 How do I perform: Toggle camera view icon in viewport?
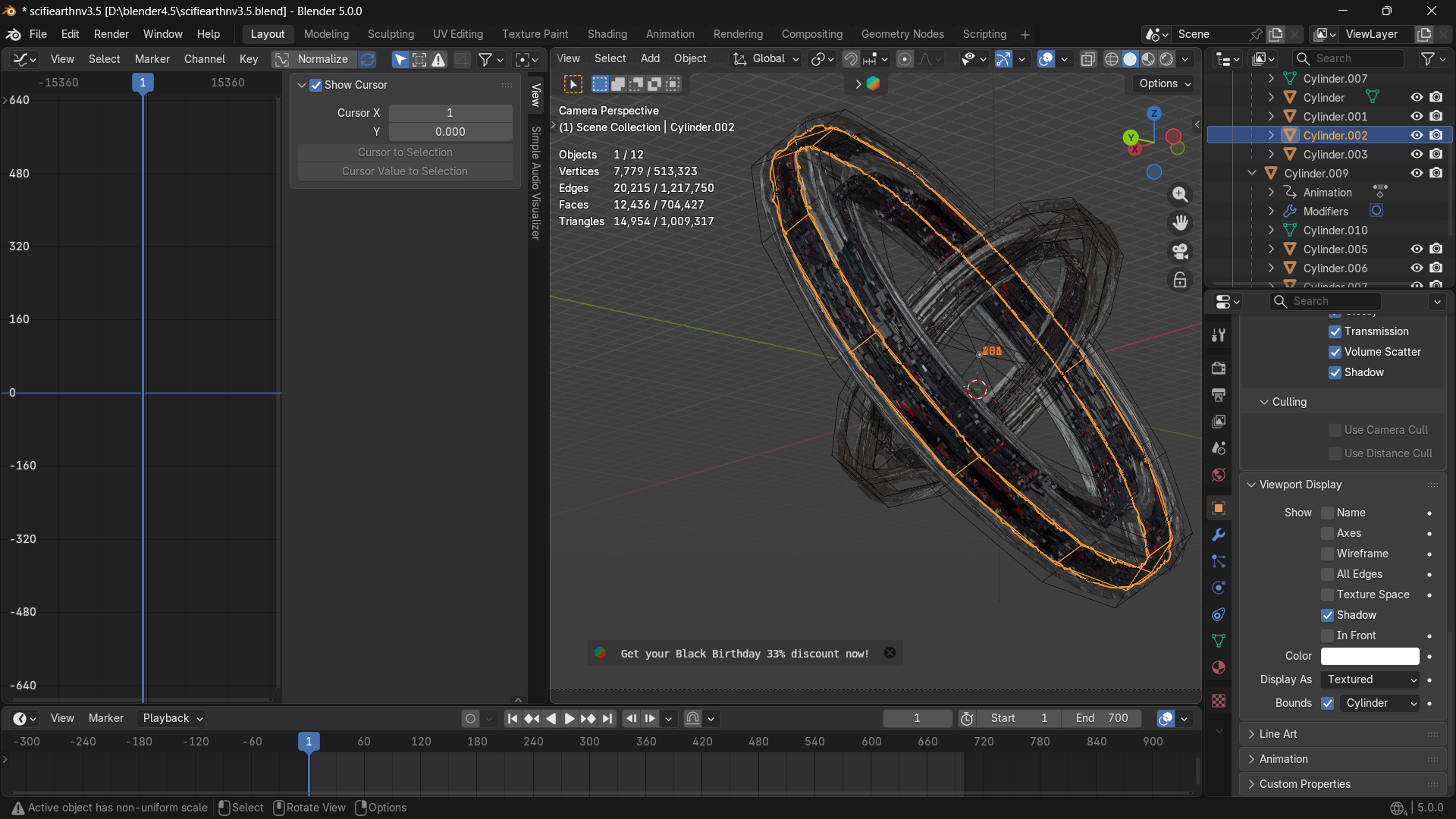point(1180,252)
